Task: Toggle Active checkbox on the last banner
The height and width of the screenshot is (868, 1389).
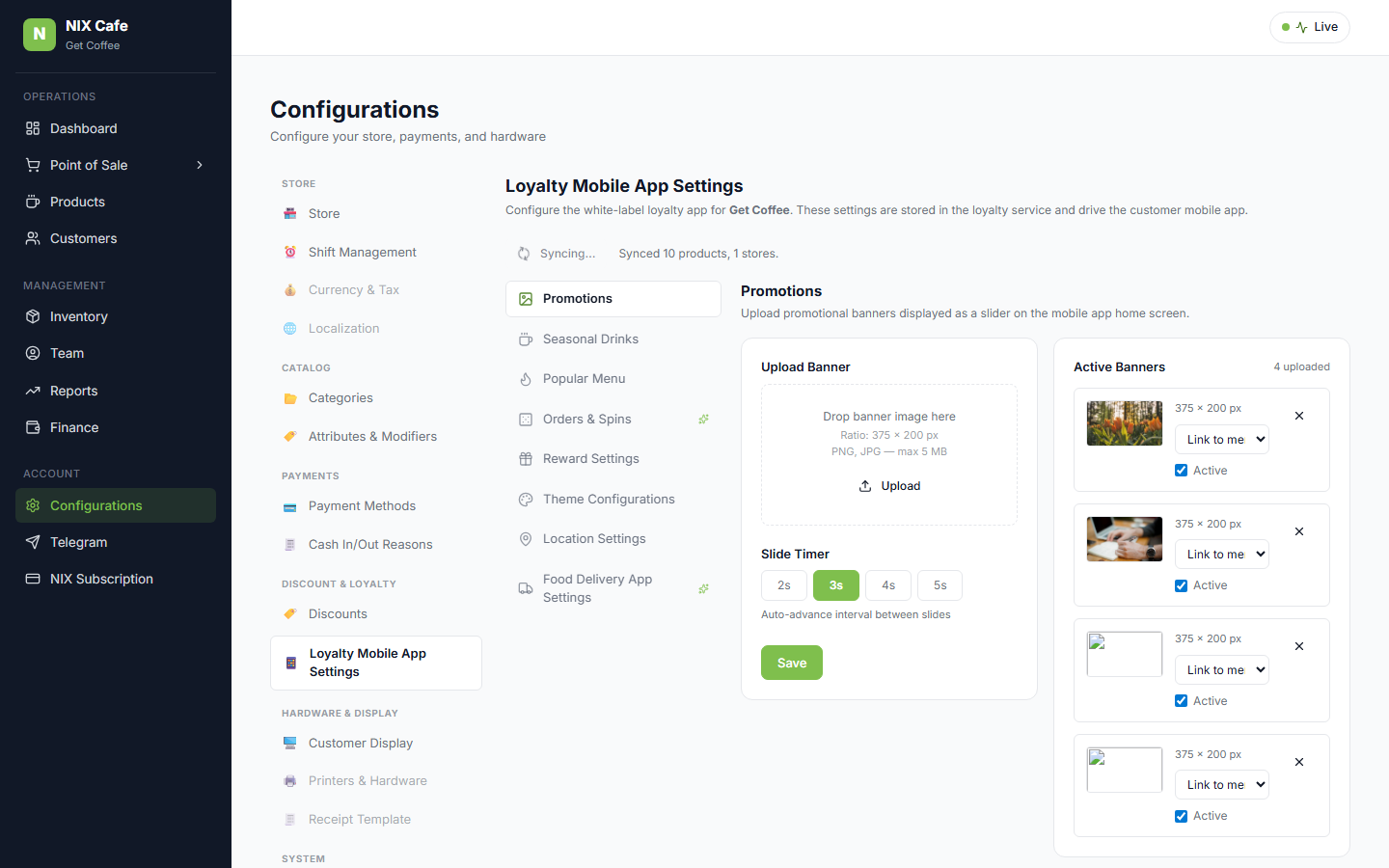Action: 1181,816
